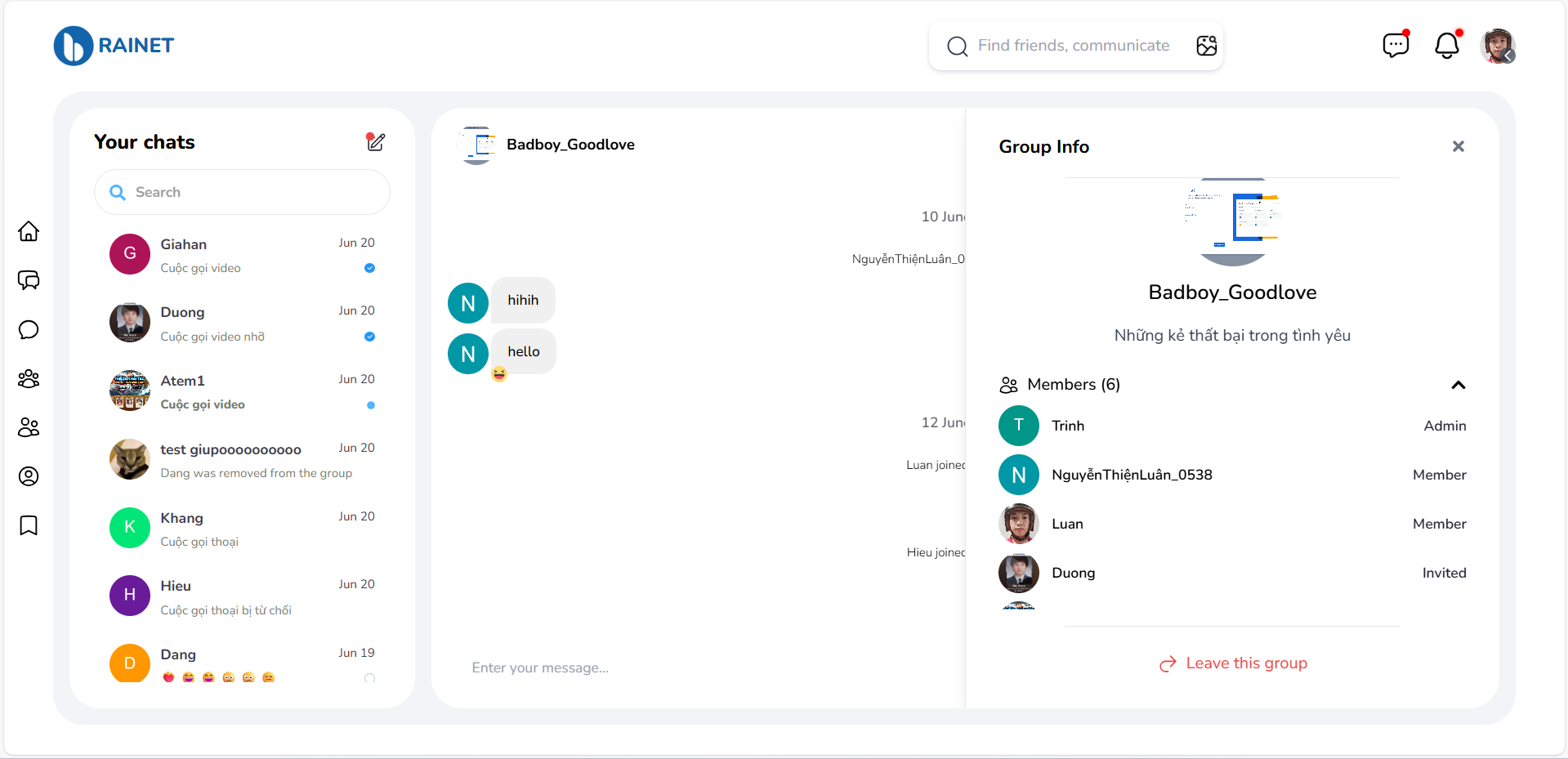Open the single speech bubble sidebar icon
Viewport: 1568px width, 759px height.
point(29,329)
